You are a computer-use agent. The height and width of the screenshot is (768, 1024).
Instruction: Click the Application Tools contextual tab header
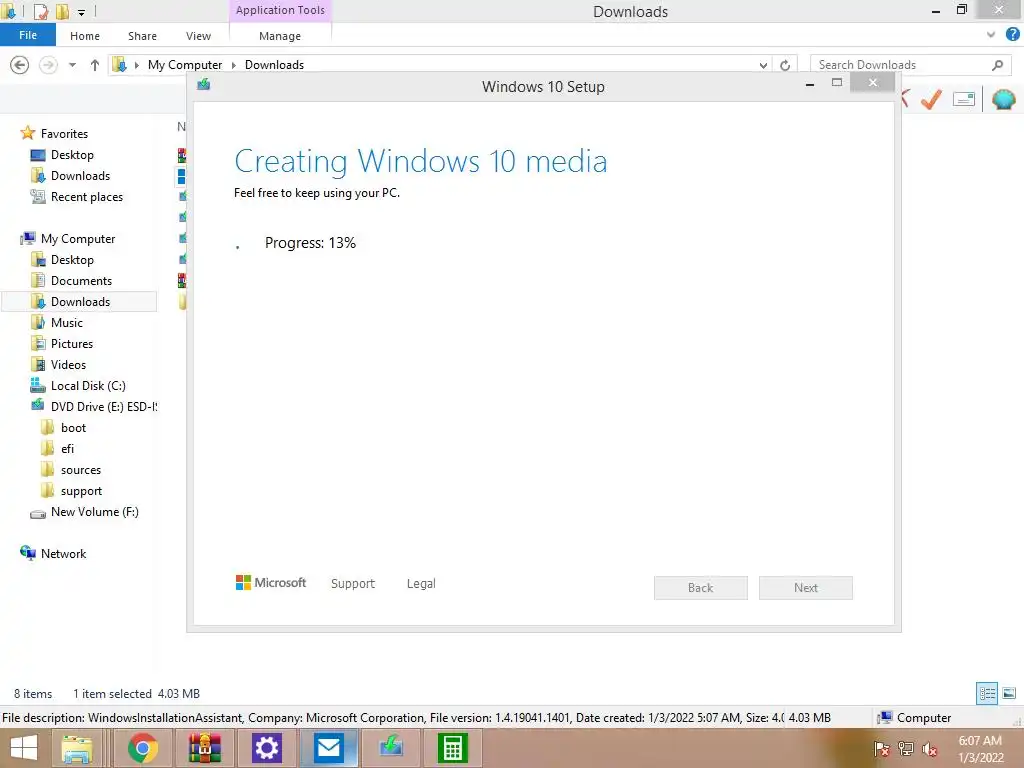[280, 10]
